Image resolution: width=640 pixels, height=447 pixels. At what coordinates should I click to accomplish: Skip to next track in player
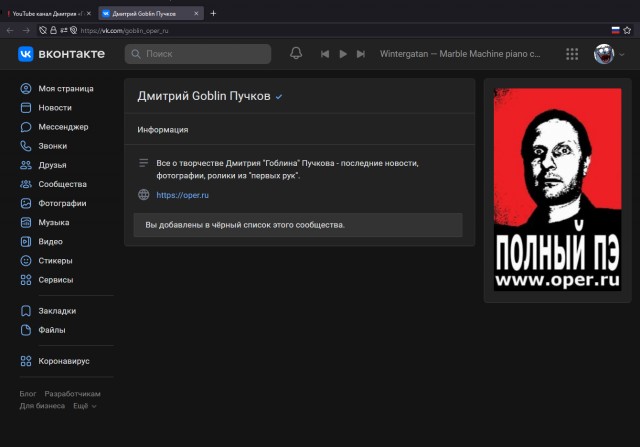coord(361,54)
